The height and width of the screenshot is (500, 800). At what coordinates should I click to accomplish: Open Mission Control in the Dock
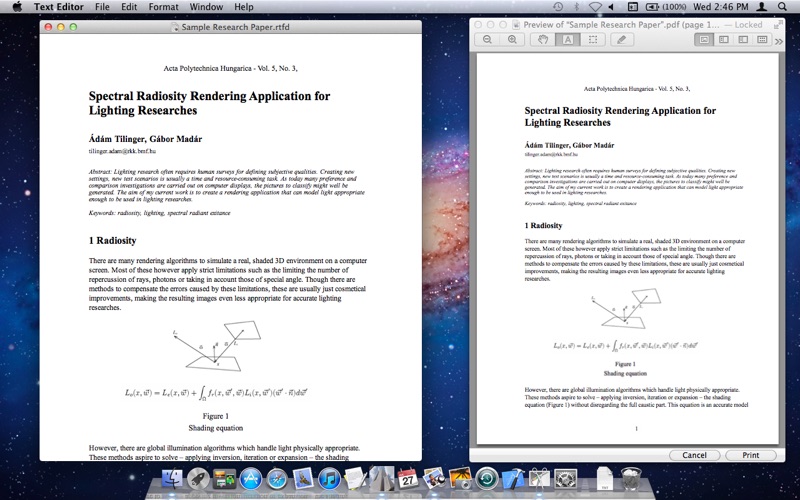224,479
